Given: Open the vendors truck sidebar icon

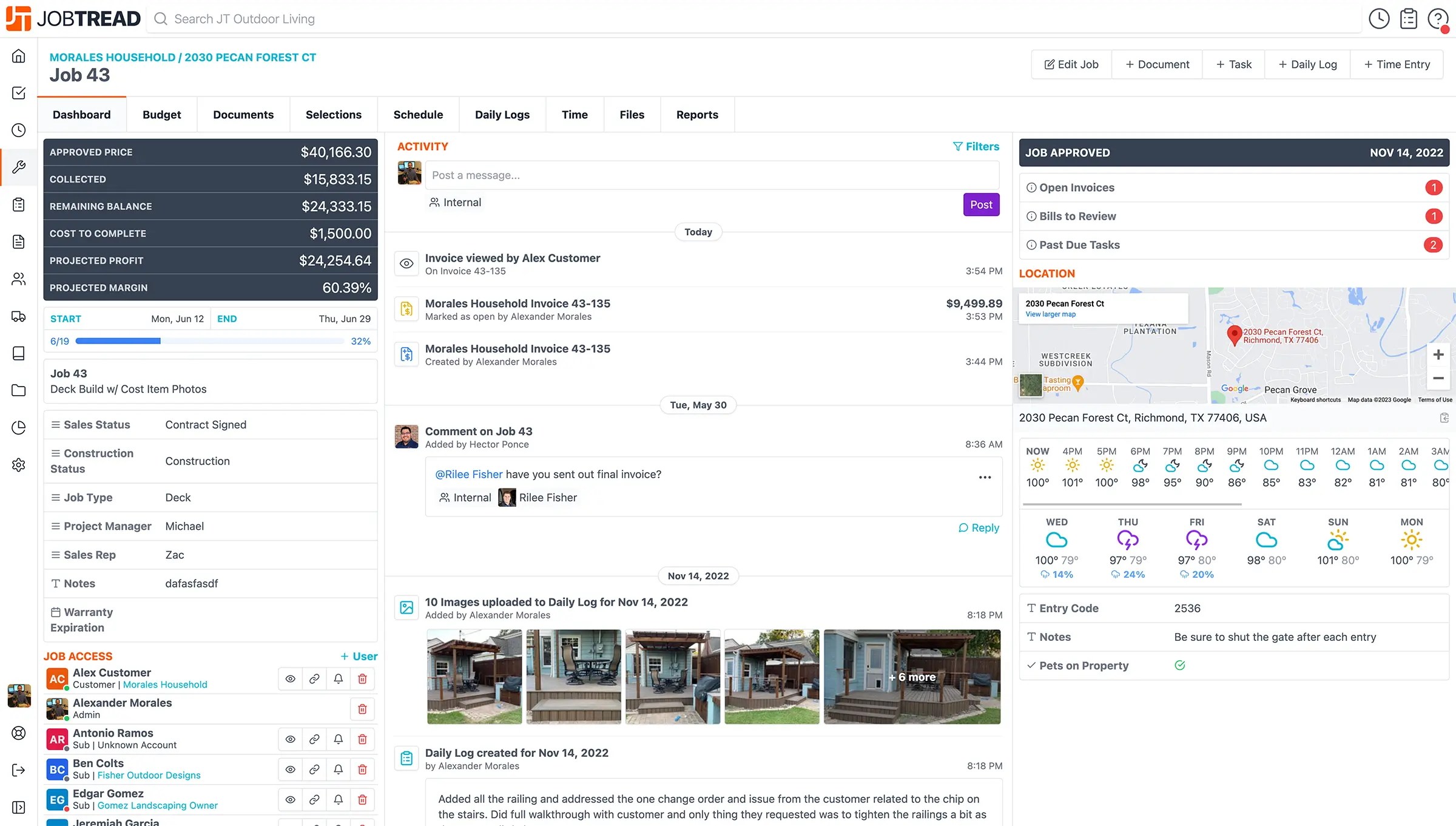Looking at the screenshot, I should [19, 316].
